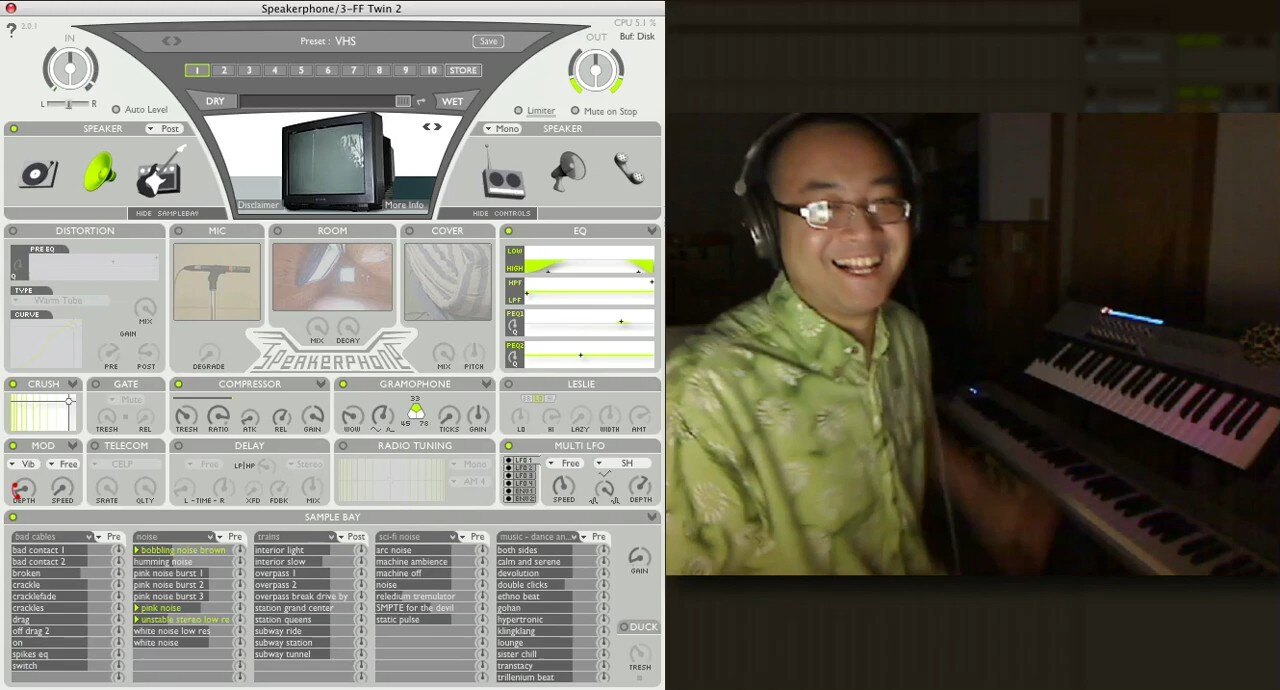The image size is (1280, 690).
Task: Toggle the DUCK switch in Sample Bay
Action: tap(623, 627)
